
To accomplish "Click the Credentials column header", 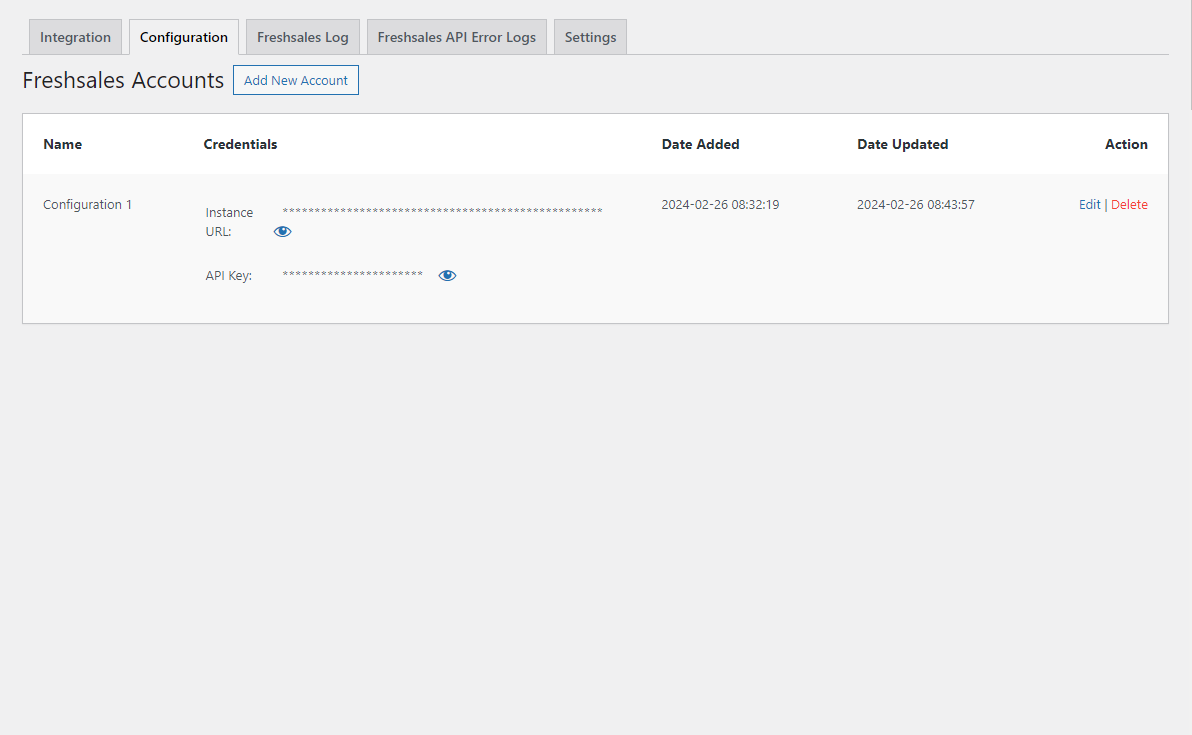I will pos(240,144).
